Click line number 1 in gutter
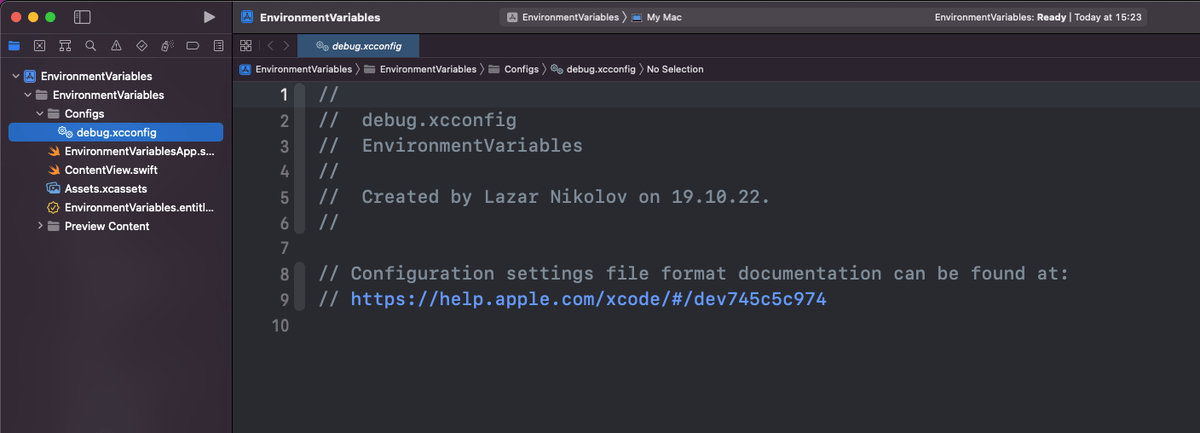1200x433 pixels. [283, 95]
